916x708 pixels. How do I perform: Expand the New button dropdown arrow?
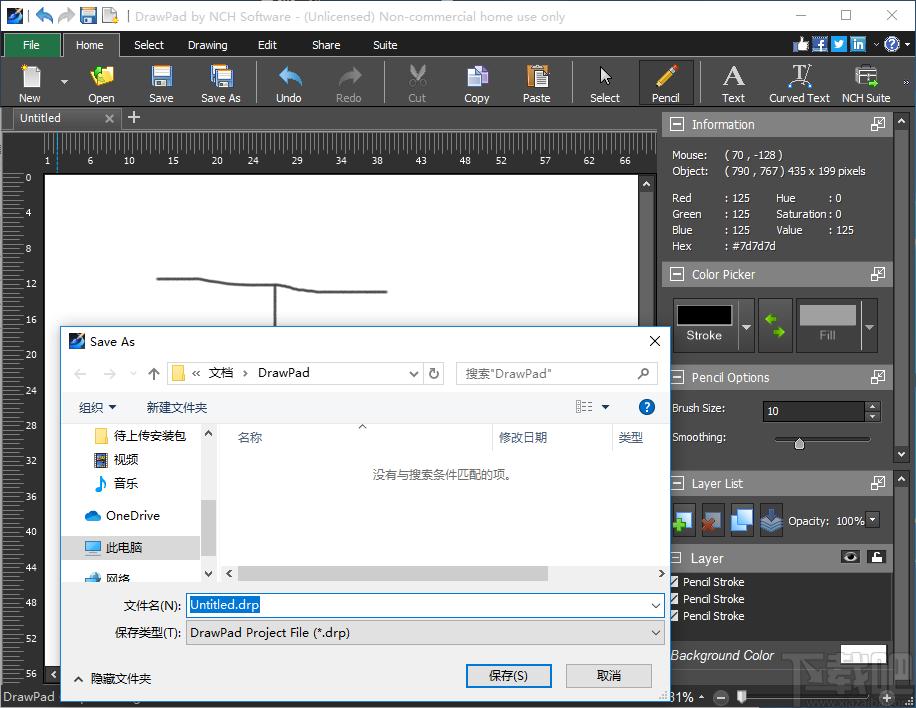coord(64,82)
